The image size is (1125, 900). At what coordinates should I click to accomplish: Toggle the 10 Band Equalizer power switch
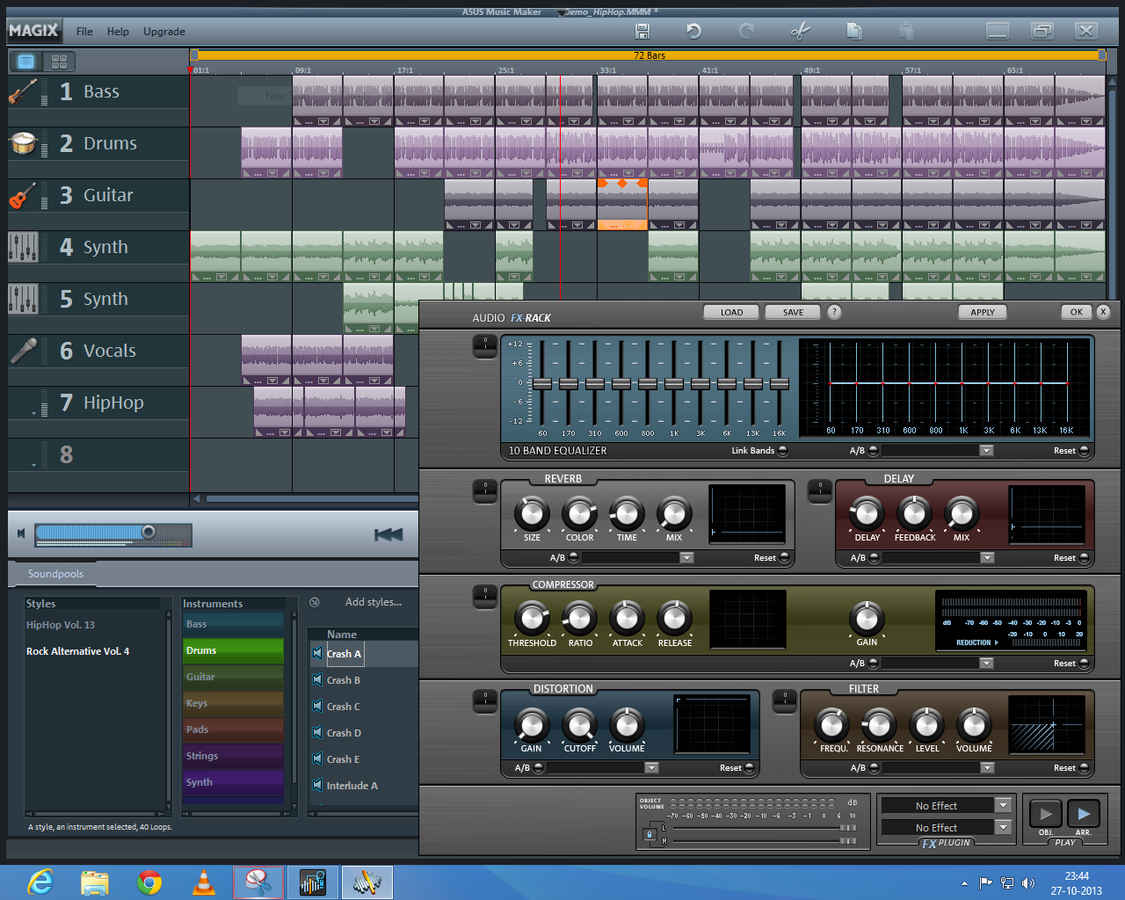[485, 346]
